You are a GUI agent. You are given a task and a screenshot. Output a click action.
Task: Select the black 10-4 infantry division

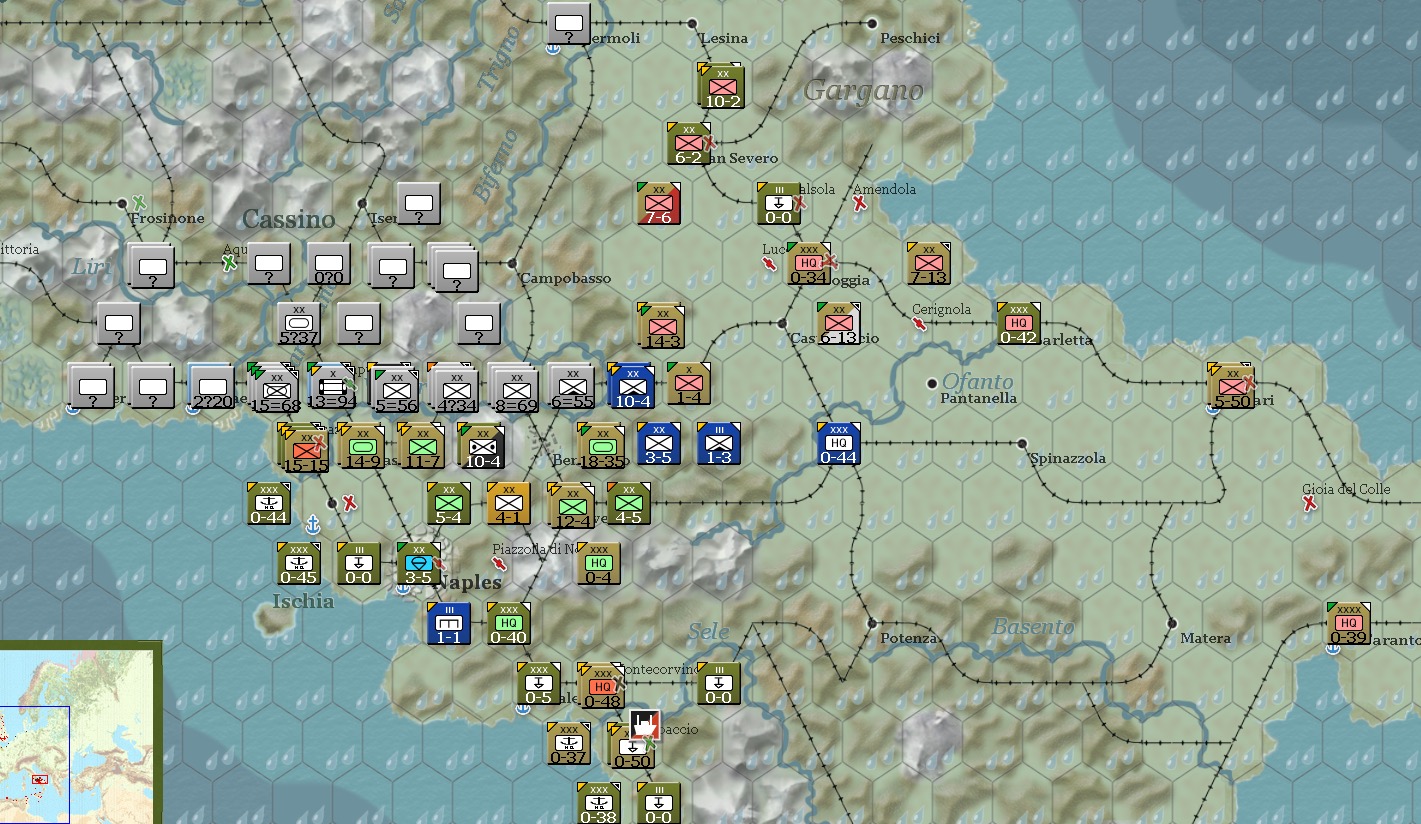tap(481, 446)
